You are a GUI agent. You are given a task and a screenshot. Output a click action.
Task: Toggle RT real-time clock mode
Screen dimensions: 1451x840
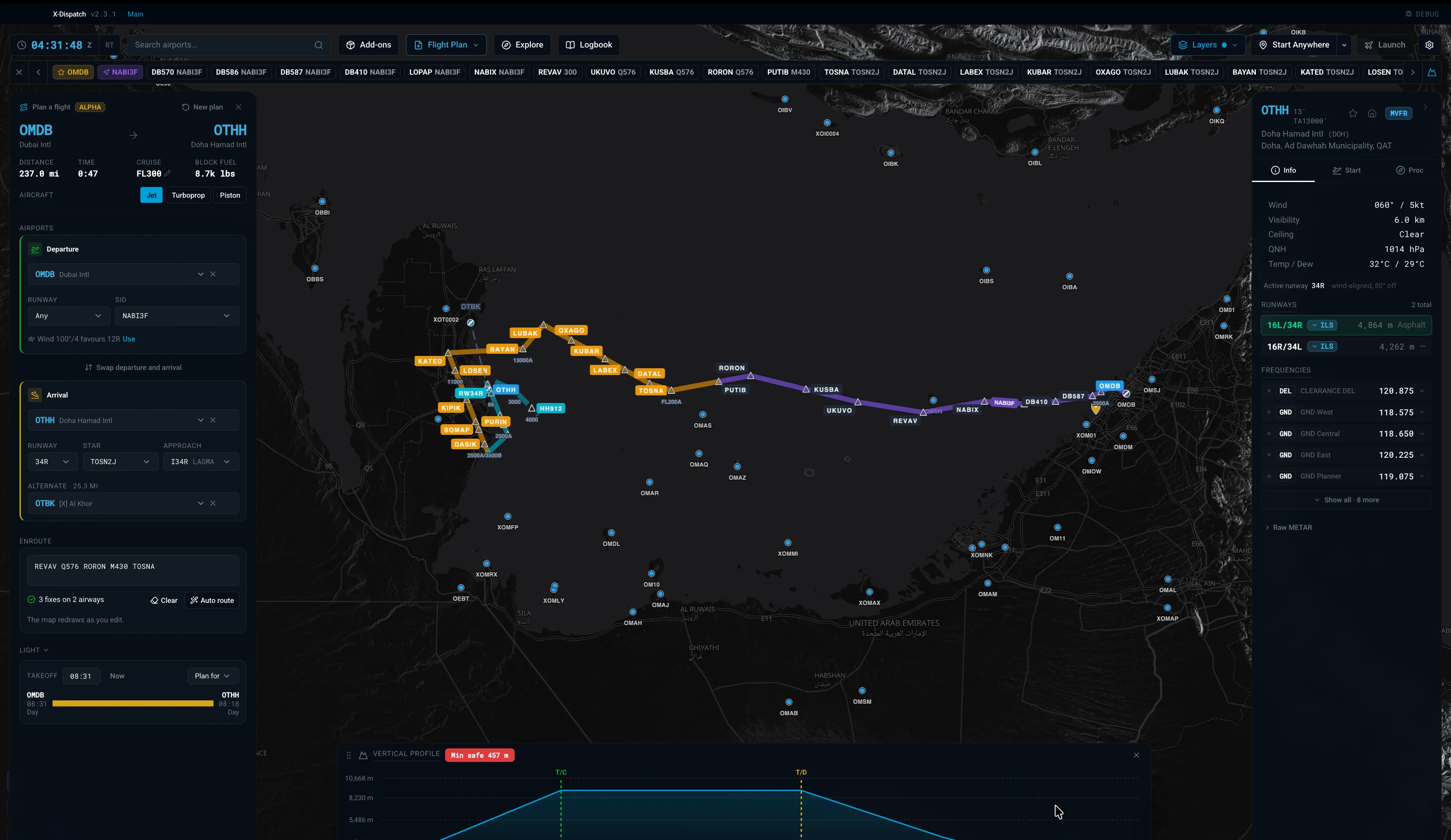pyautogui.click(x=109, y=45)
